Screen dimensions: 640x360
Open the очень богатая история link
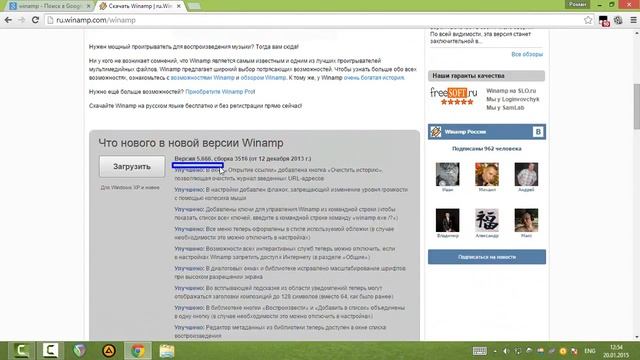pyautogui.click(x=374, y=78)
